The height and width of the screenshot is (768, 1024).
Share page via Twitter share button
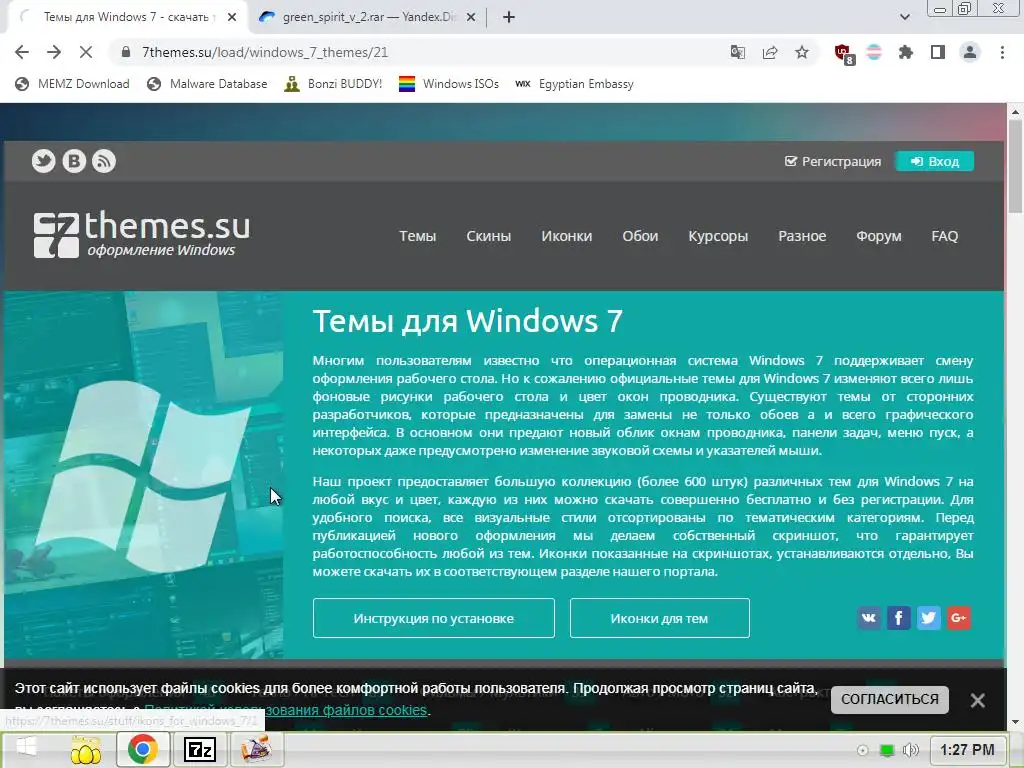pyautogui.click(x=929, y=618)
